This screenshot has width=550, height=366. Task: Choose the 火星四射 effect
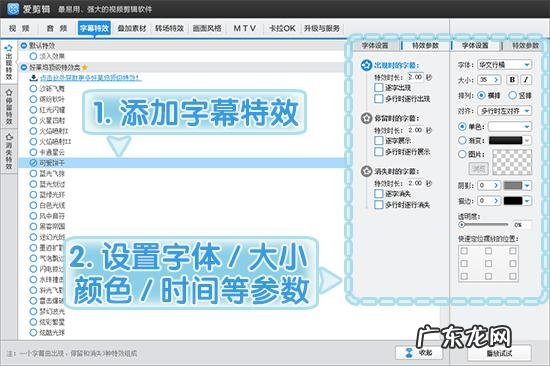click(33, 120)
